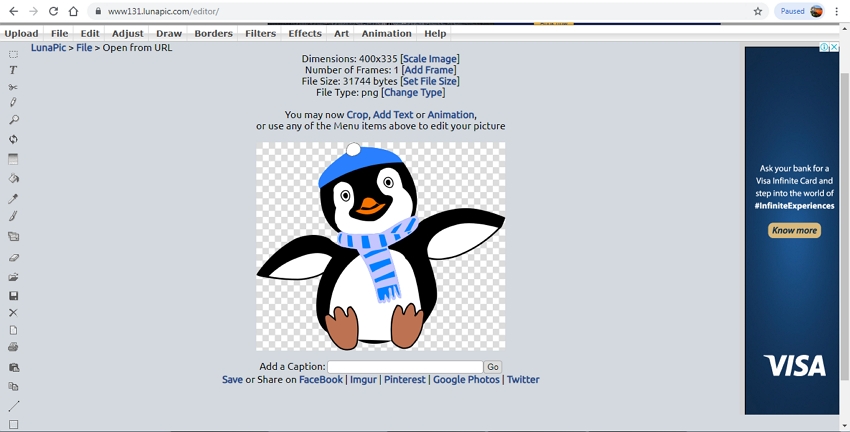Select the diagonal line drawing tool

pyautogui.click(x=13, y=406)
